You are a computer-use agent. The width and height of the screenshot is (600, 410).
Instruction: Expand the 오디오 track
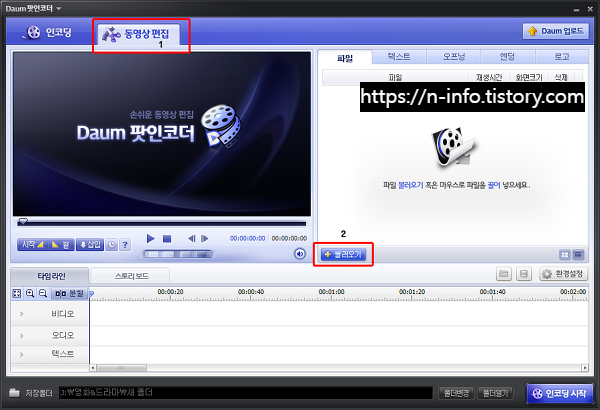coord(21,336)
